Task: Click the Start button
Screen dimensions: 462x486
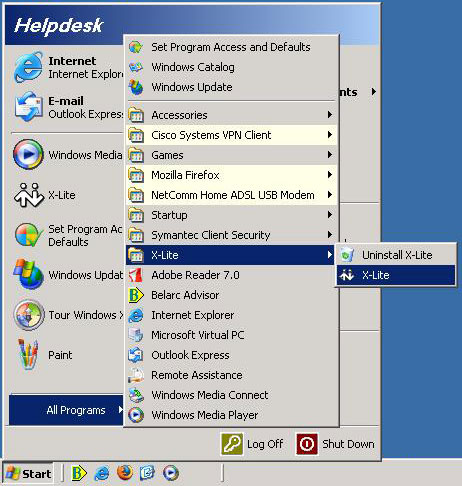Action: point(28,473)
